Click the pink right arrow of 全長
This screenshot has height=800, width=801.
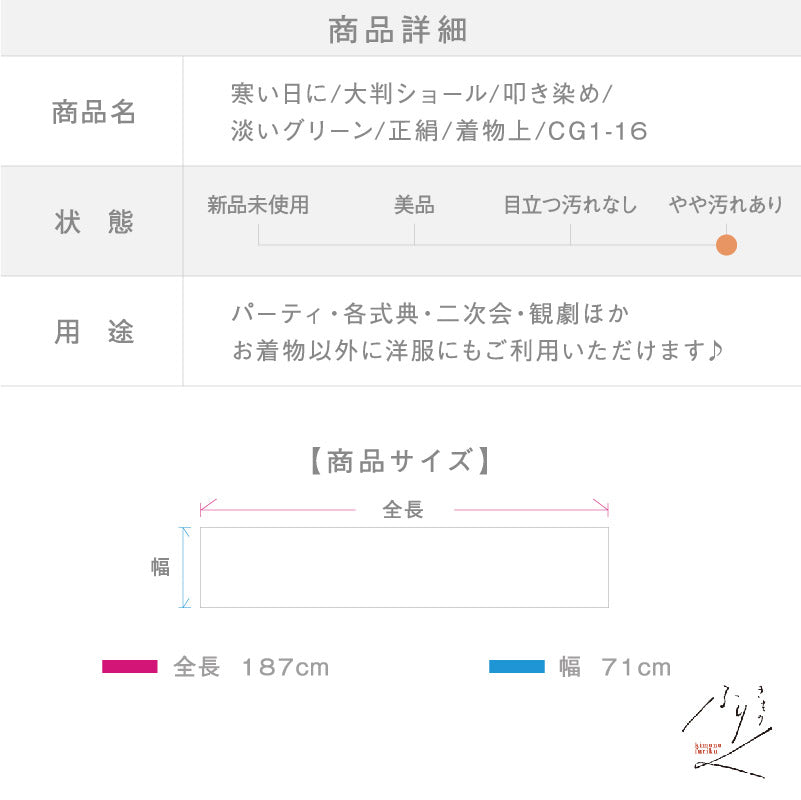coord(531,507)
